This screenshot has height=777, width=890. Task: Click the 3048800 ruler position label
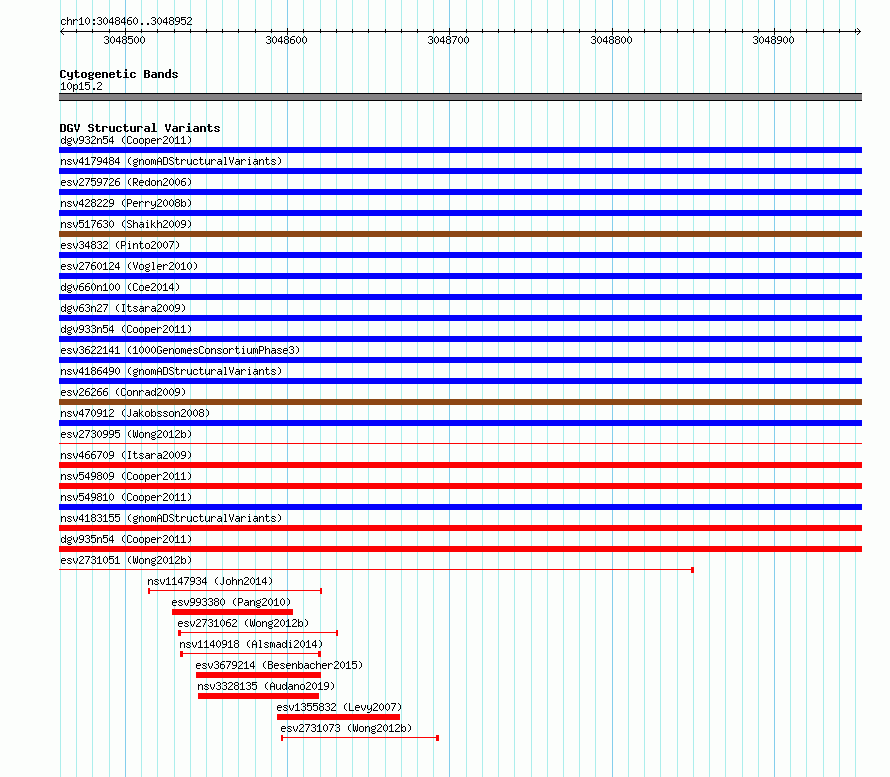611,40
